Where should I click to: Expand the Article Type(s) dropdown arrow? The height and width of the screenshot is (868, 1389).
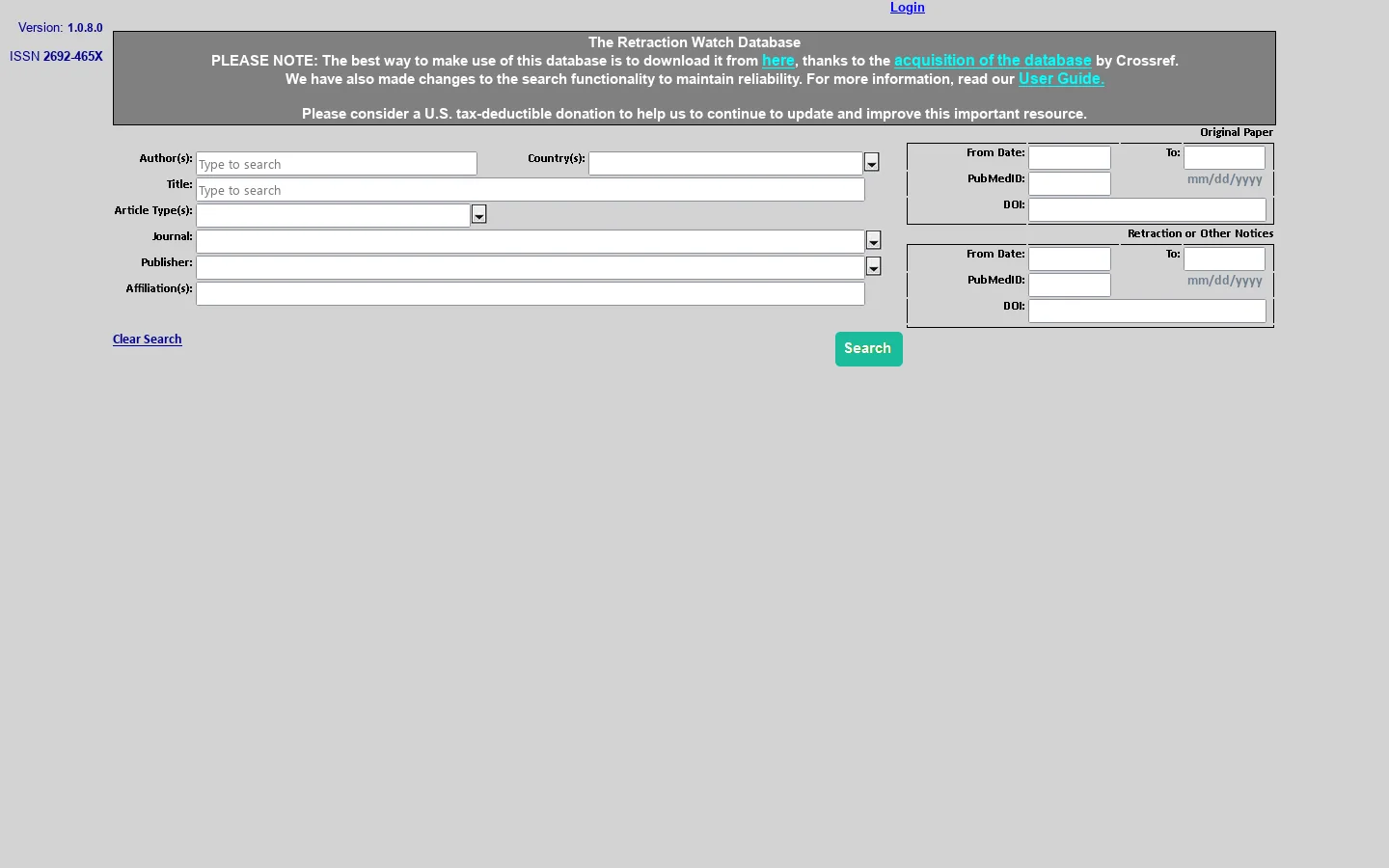click(479, 215)
